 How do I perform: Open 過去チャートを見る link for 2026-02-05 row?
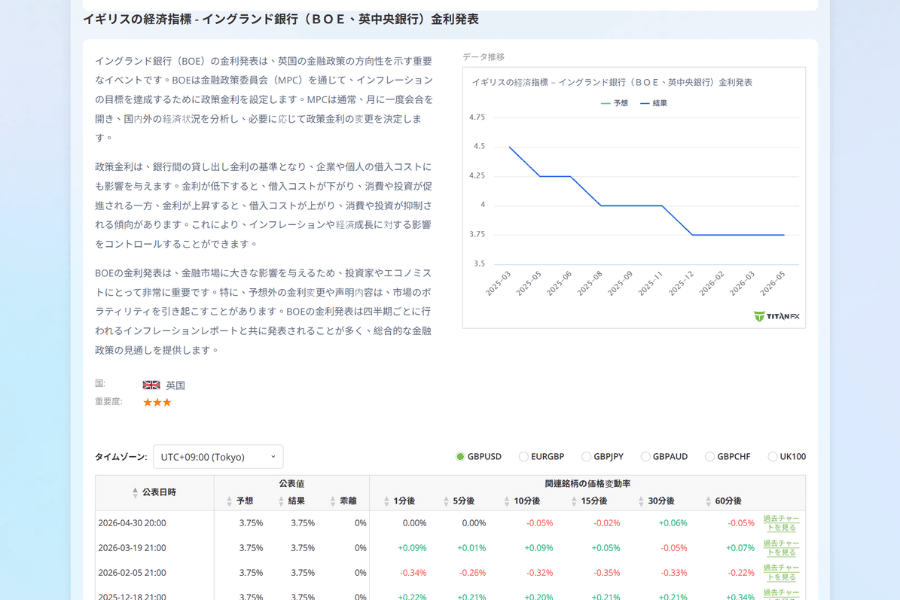point(781,572)
